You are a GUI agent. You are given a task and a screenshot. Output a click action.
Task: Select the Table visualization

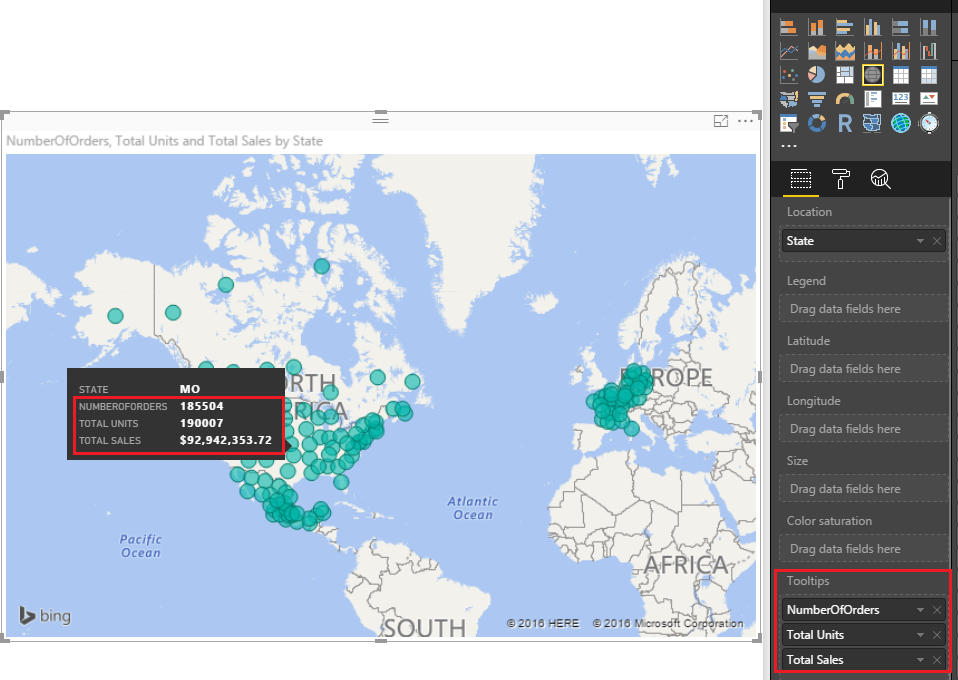901,75
